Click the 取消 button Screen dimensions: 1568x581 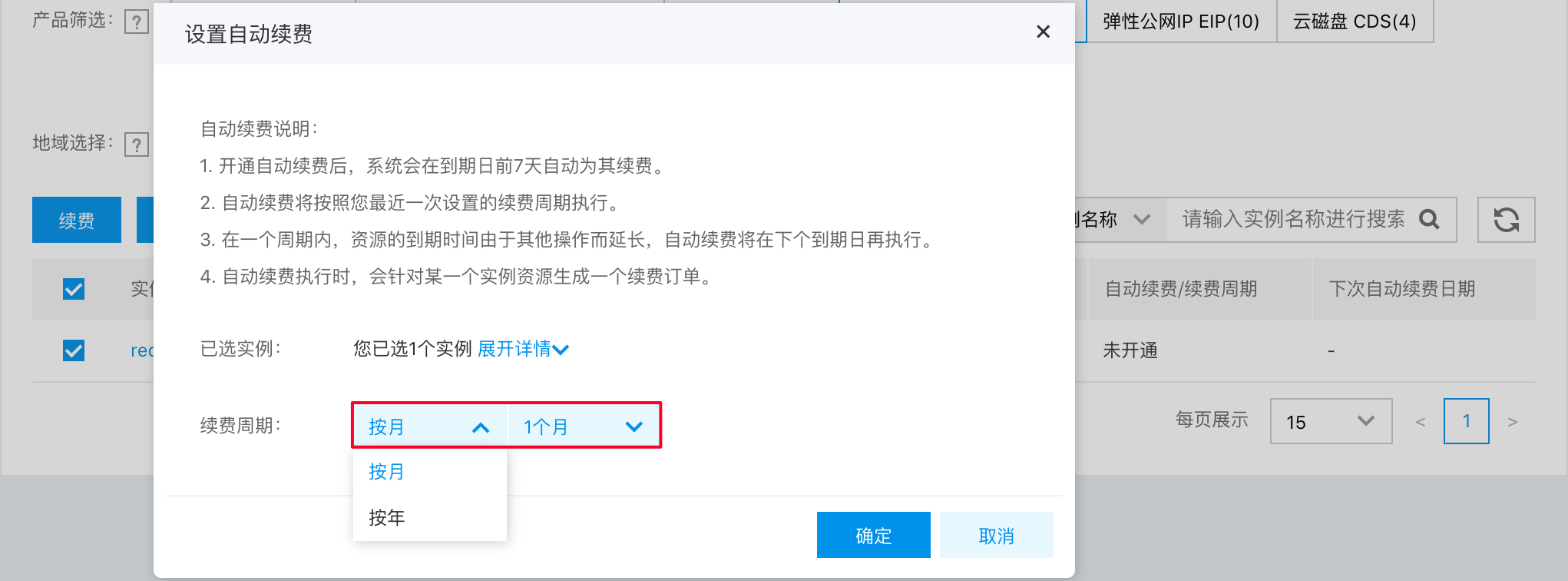(x=996, y=535)
